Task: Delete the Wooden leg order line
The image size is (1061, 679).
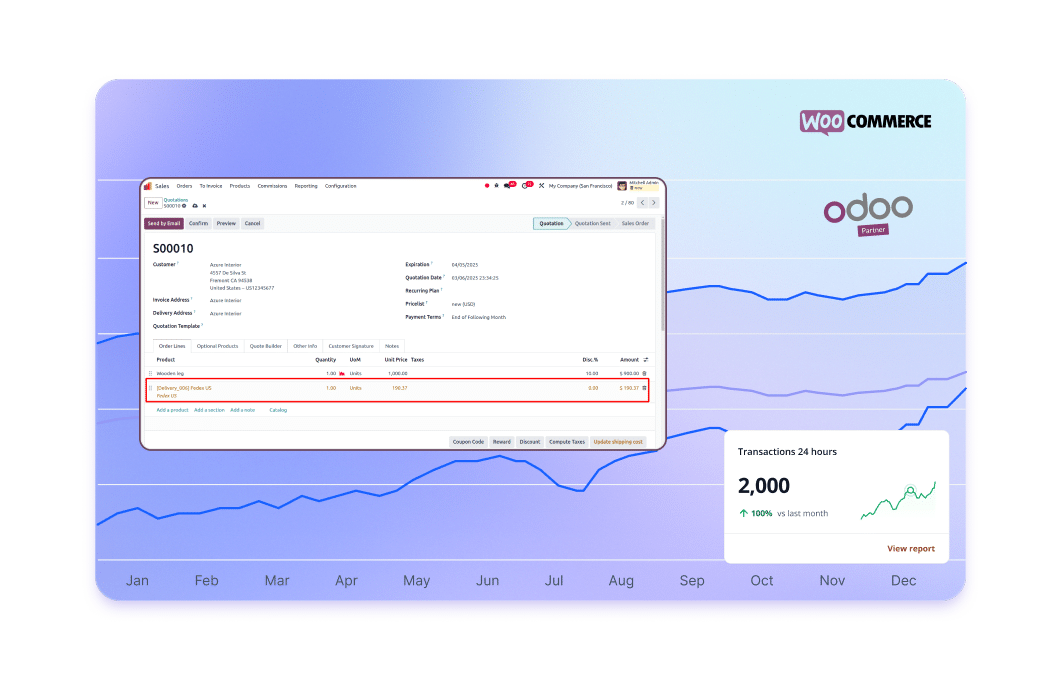Action: (644, 374)
